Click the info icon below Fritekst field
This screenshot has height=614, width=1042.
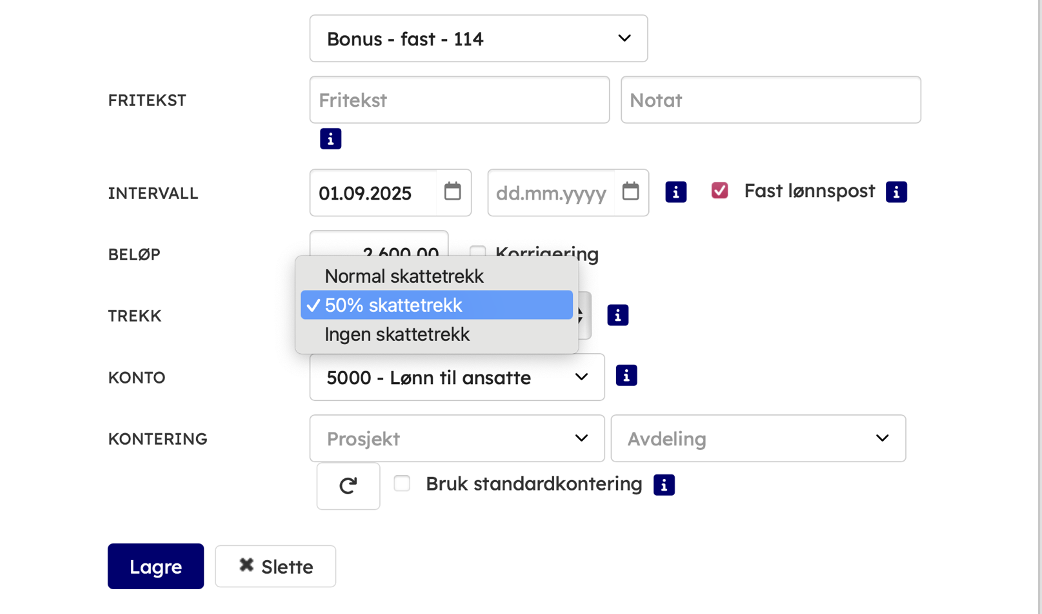[x=330, y=139]
